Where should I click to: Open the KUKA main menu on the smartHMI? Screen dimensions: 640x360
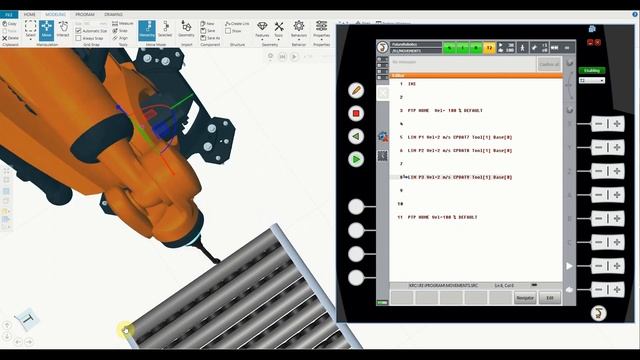coord(382,47)
